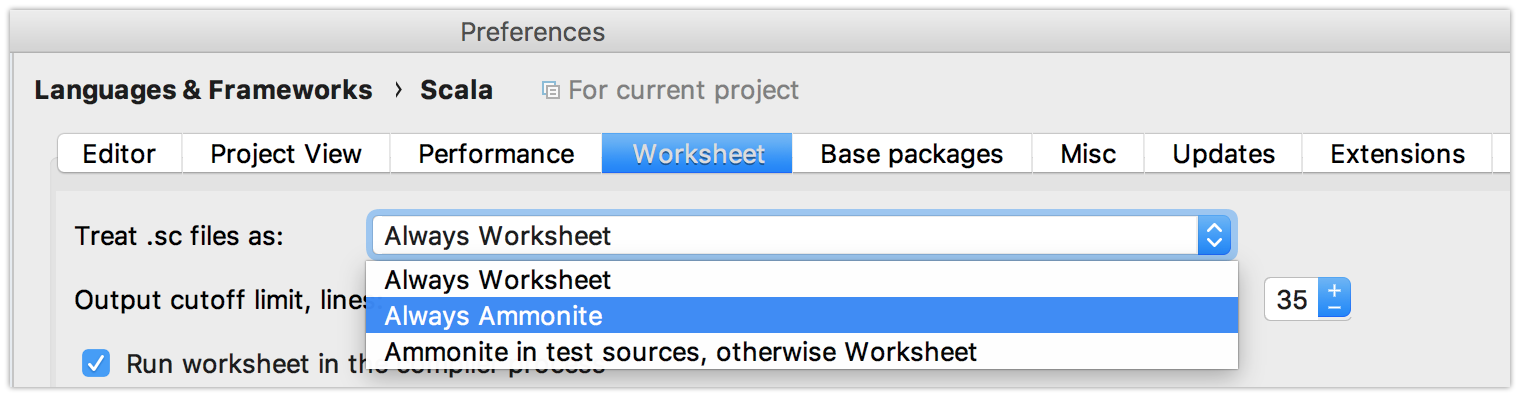Screen dimensions: 1520x397
Task: Click the 'For current project' copy icon
Action: click(550, 91)
